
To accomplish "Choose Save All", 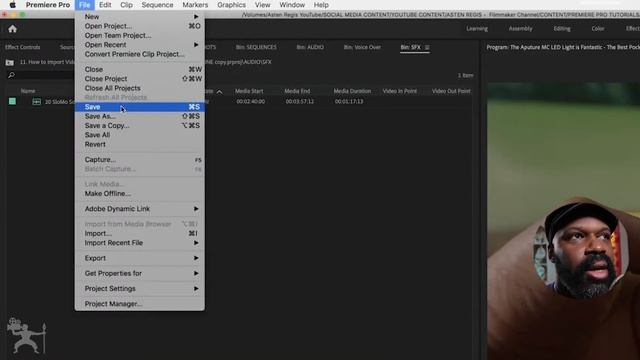I will click(140, 135).
